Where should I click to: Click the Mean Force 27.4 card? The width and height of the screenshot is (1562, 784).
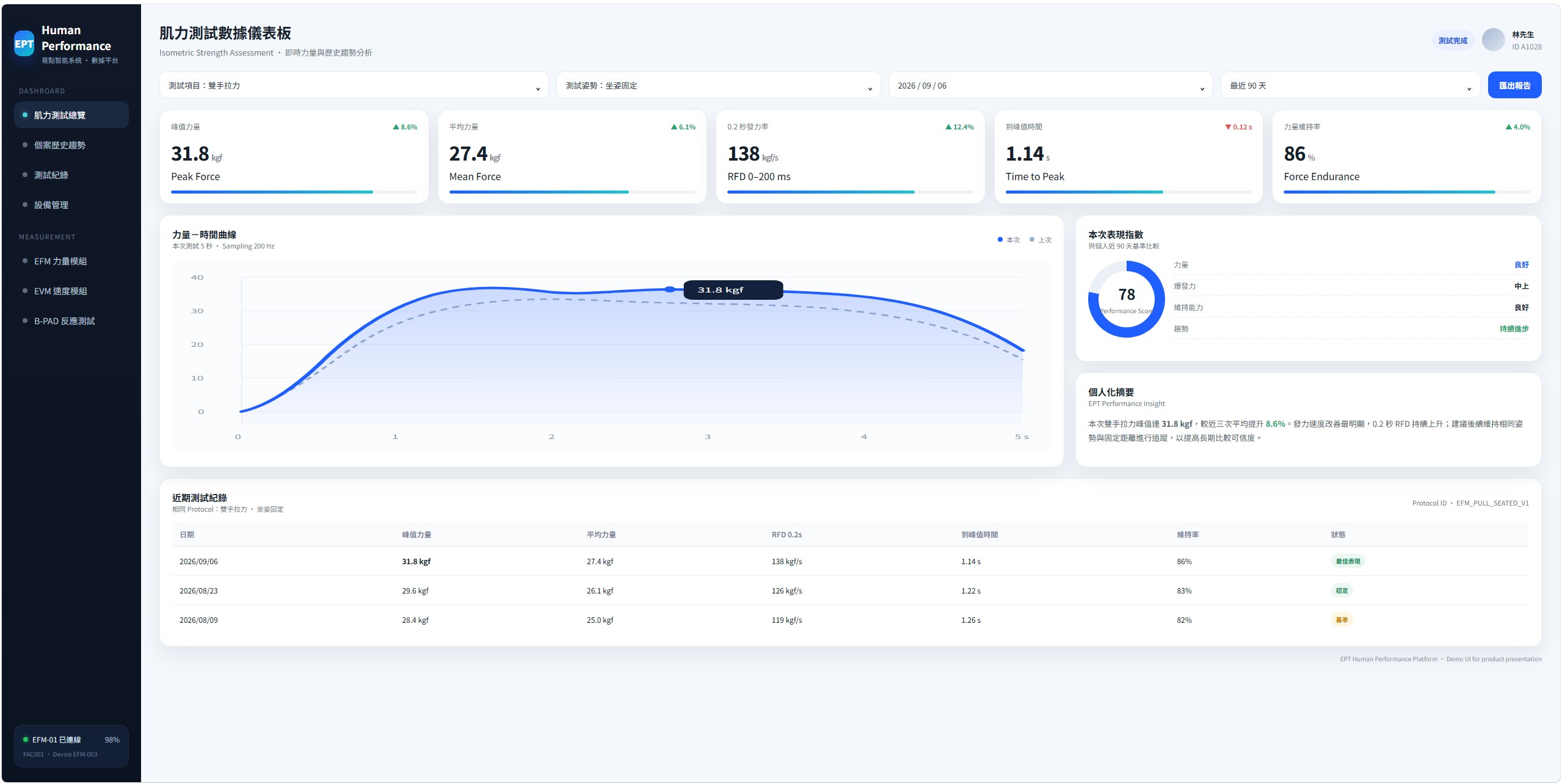[572, 157]
